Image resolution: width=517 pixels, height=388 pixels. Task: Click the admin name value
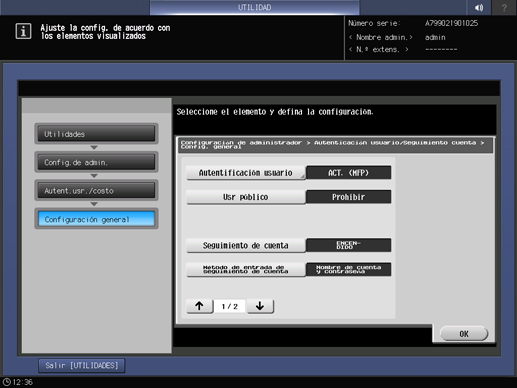point(435,37)
